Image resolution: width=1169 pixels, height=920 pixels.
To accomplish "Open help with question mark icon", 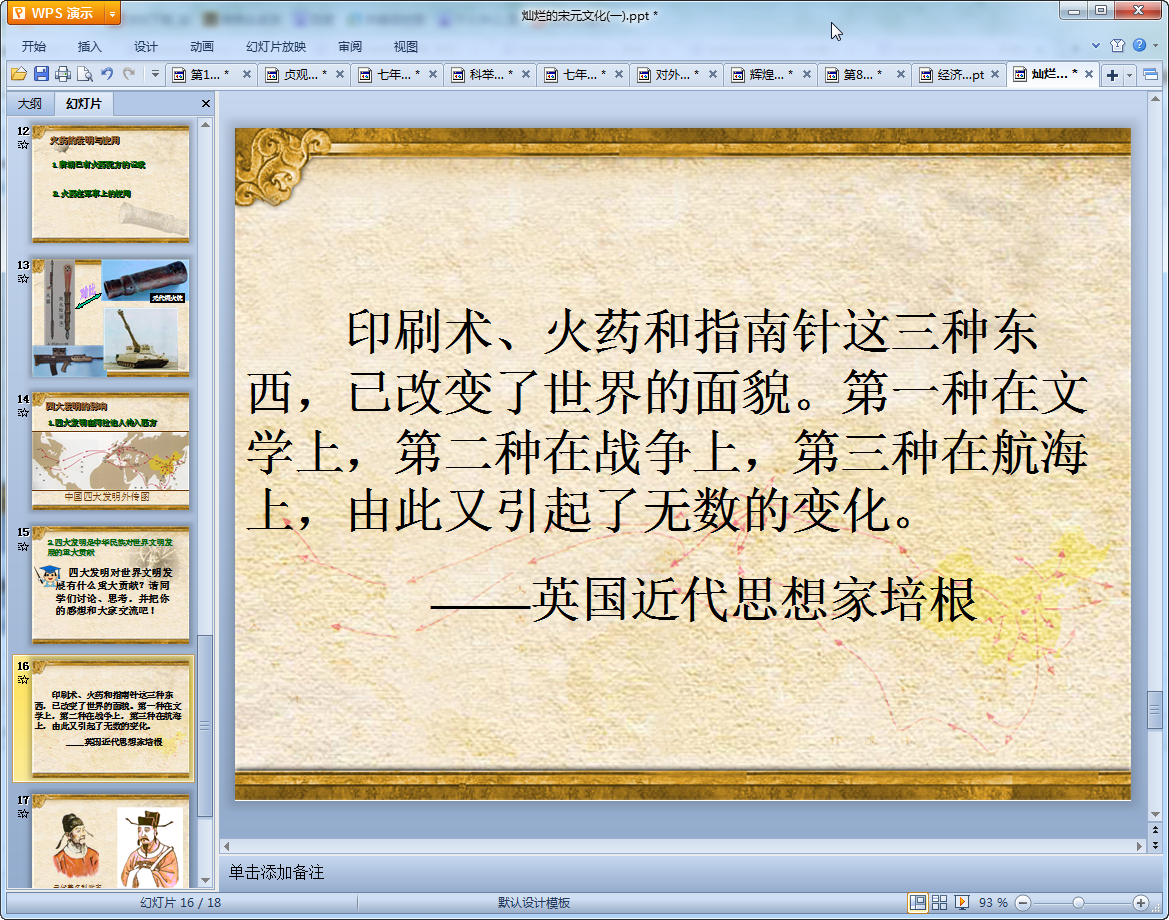I will point(1139,45).
